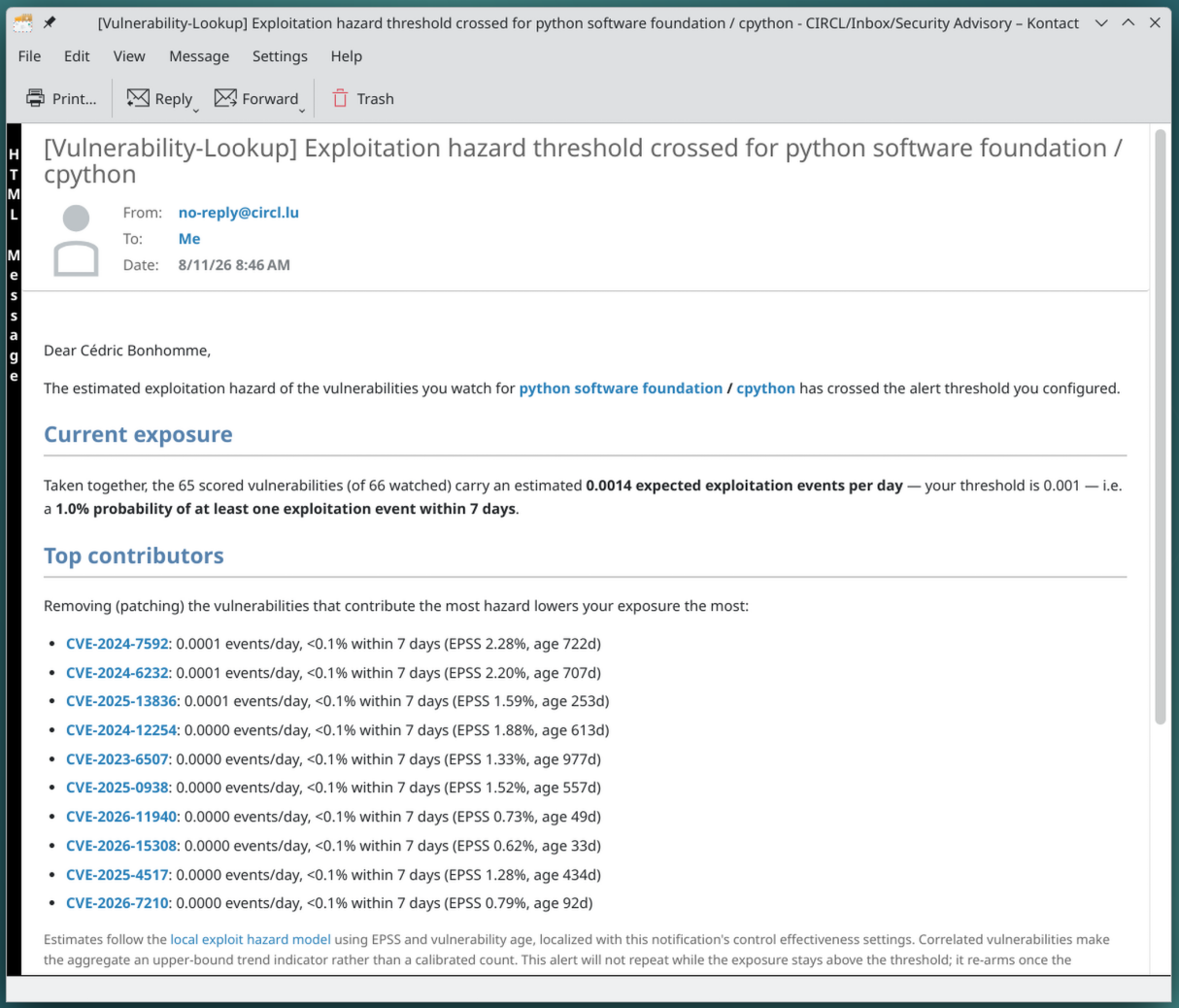Click the sender avatar picture
1179x1008 pixels.
point(76,240)
